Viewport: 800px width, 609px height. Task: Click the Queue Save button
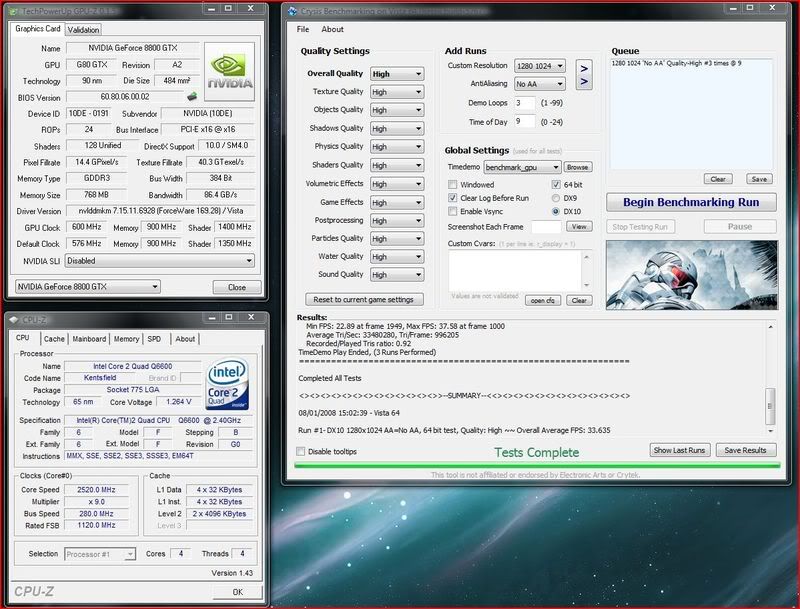[760, 179]
